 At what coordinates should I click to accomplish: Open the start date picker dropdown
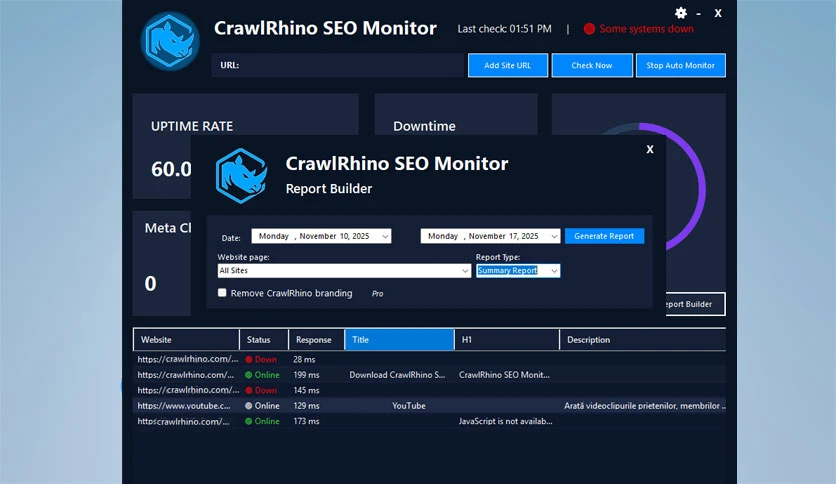point(385,236)
